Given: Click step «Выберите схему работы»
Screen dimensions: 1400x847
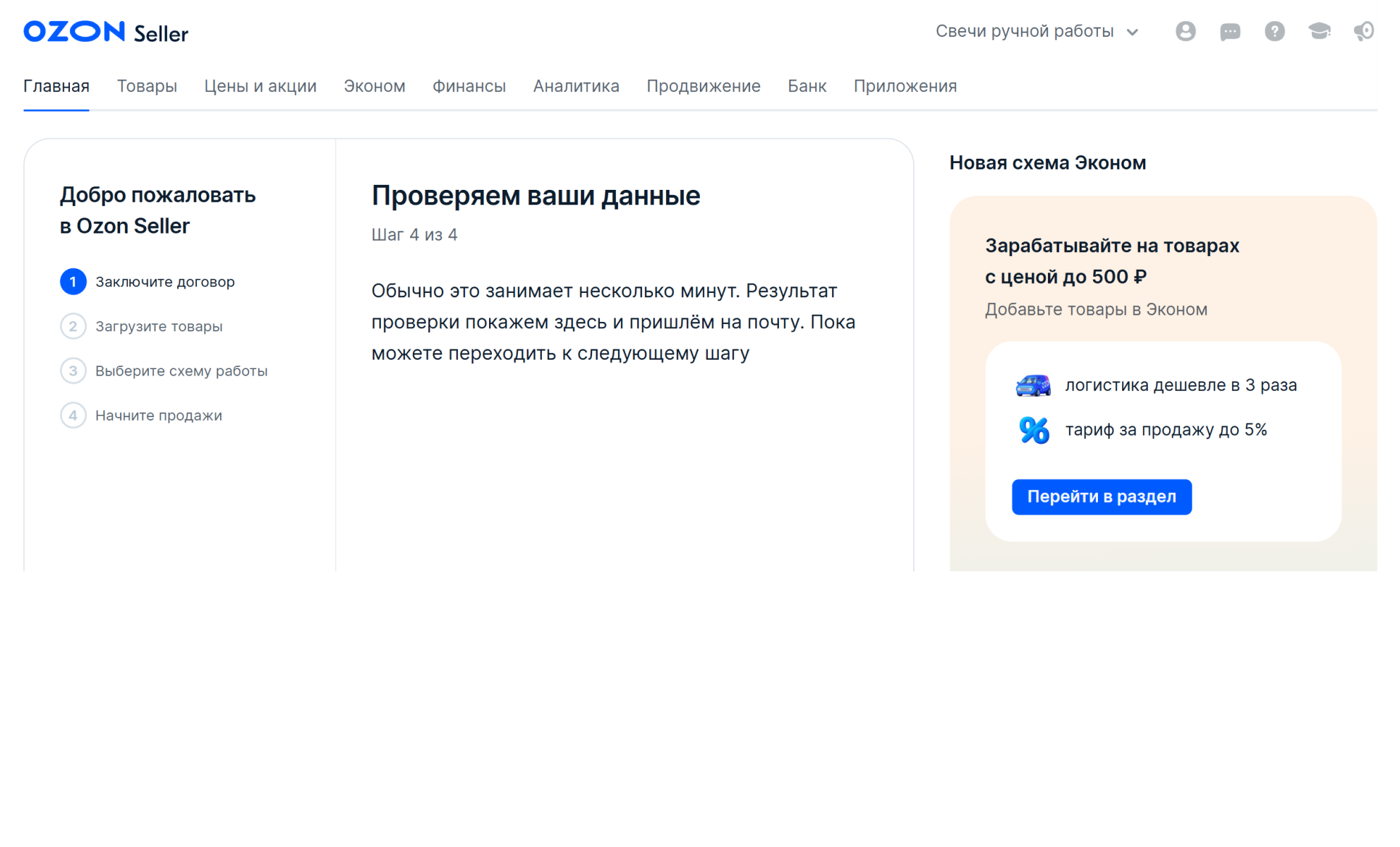Looking at the screenshot, I should point(181,371).
